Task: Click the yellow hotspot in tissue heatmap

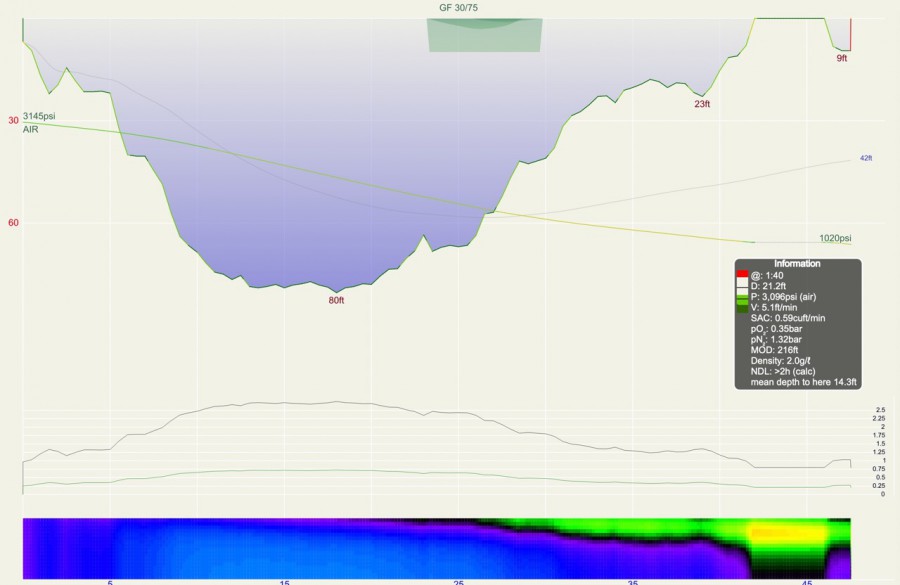Action: coord(770,533)
